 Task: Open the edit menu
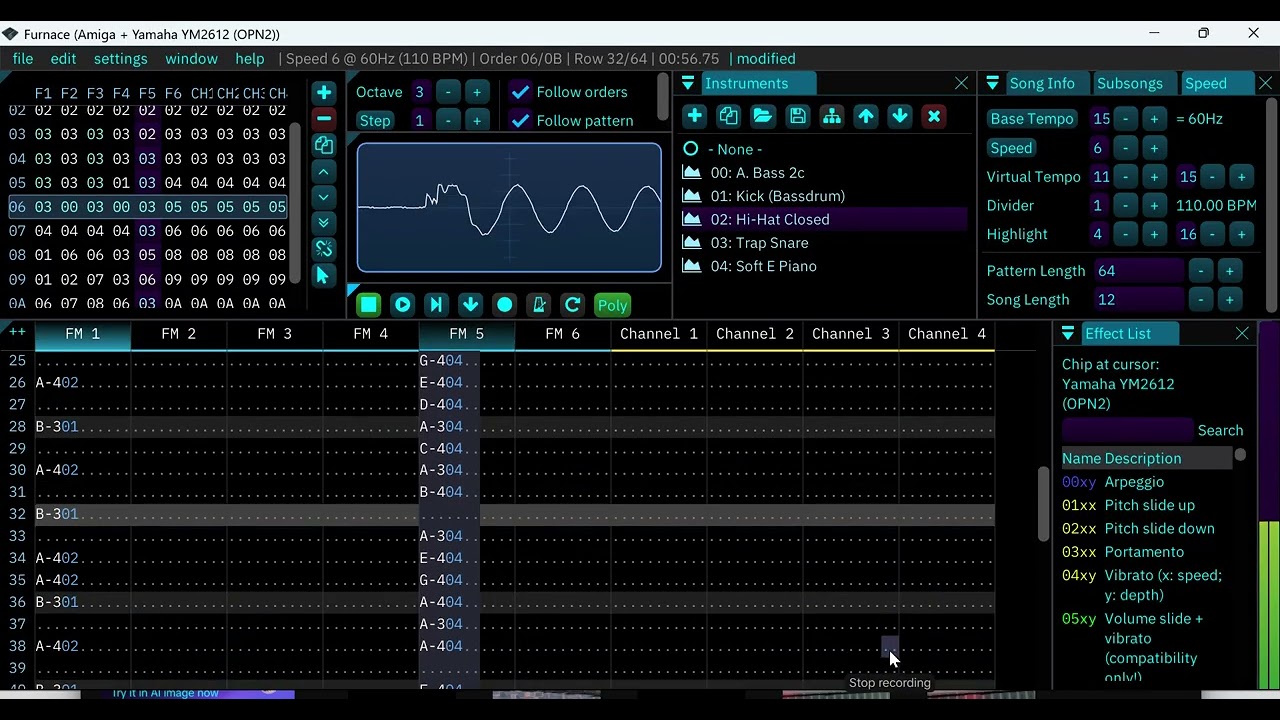coord(63,59)
